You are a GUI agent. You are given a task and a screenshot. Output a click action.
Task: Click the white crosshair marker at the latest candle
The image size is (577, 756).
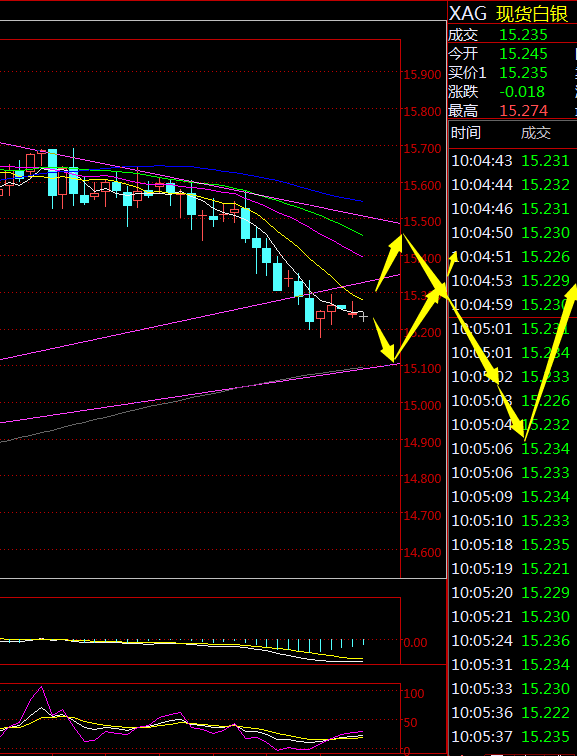click(364, 317)
